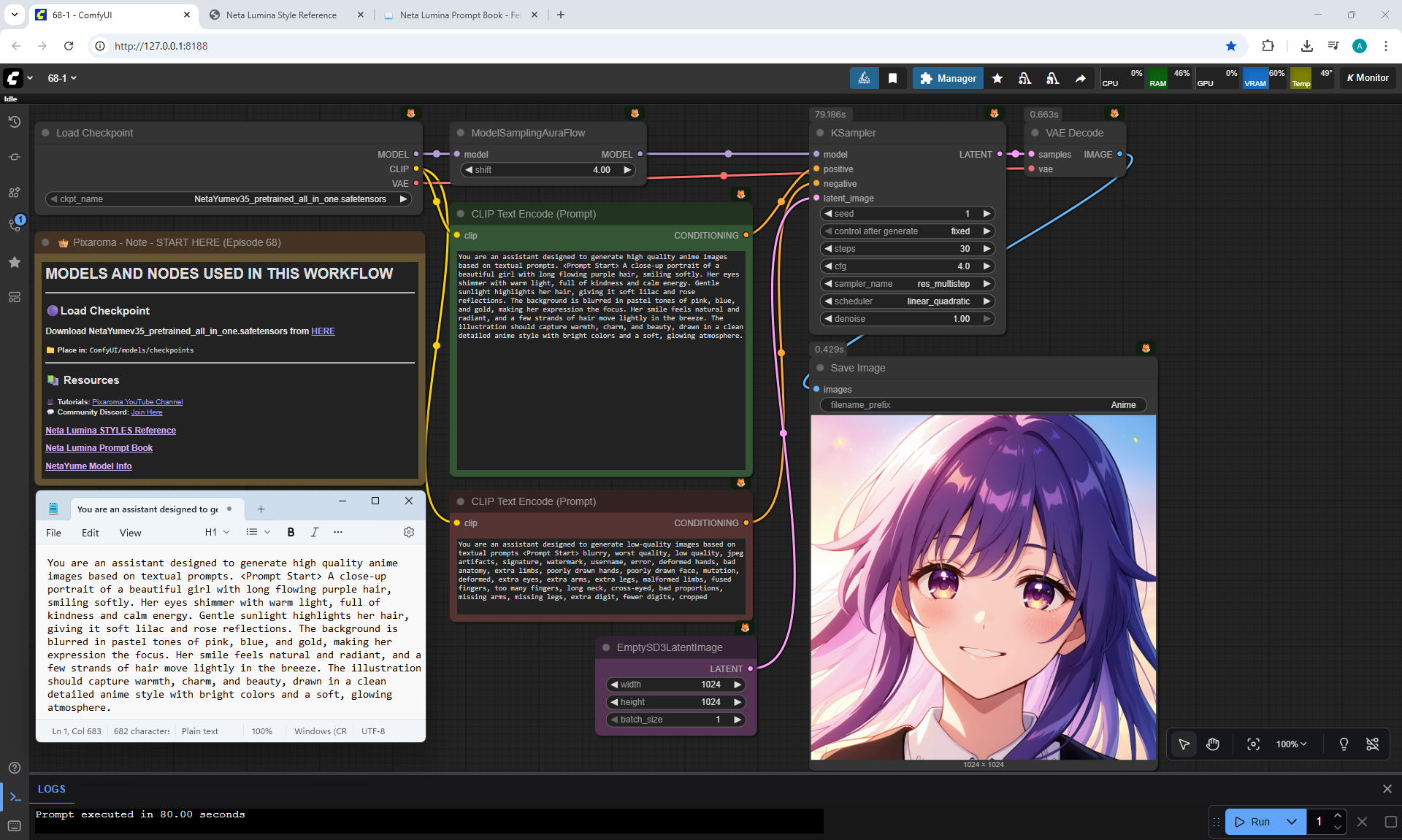Open the Edit menu in Notepad
This screenshot has width=1402, height=840.
pyautogui.click(x=90, y=533)
